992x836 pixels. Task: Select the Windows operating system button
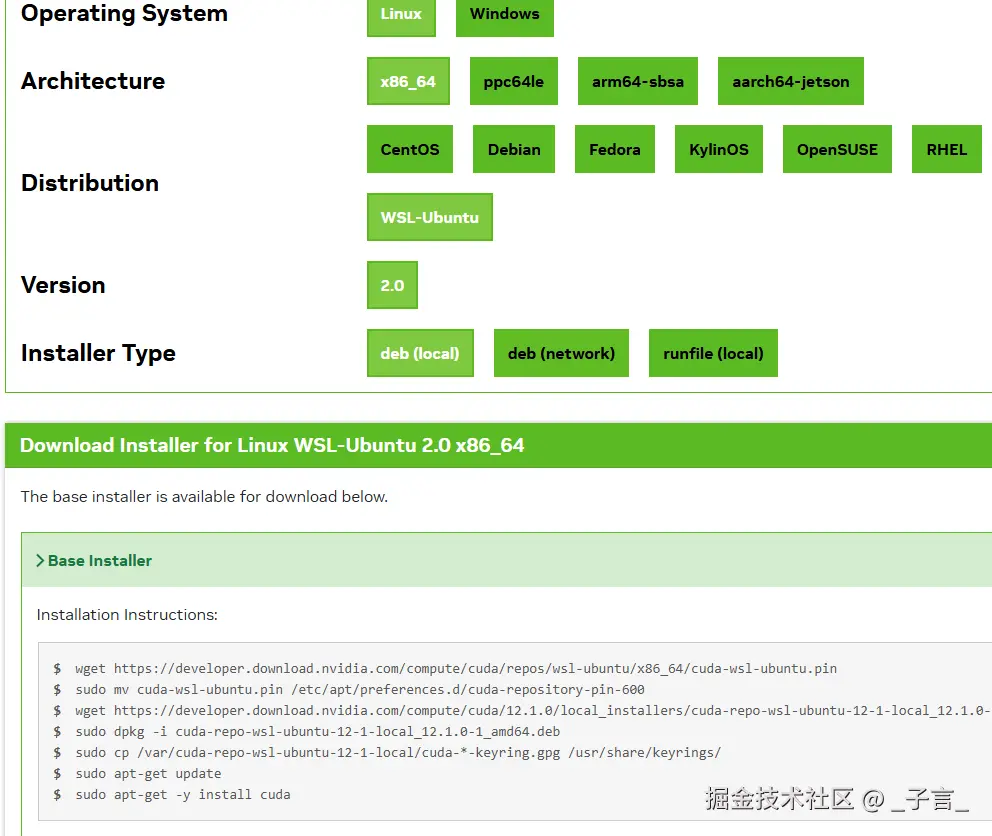point(504,16)
